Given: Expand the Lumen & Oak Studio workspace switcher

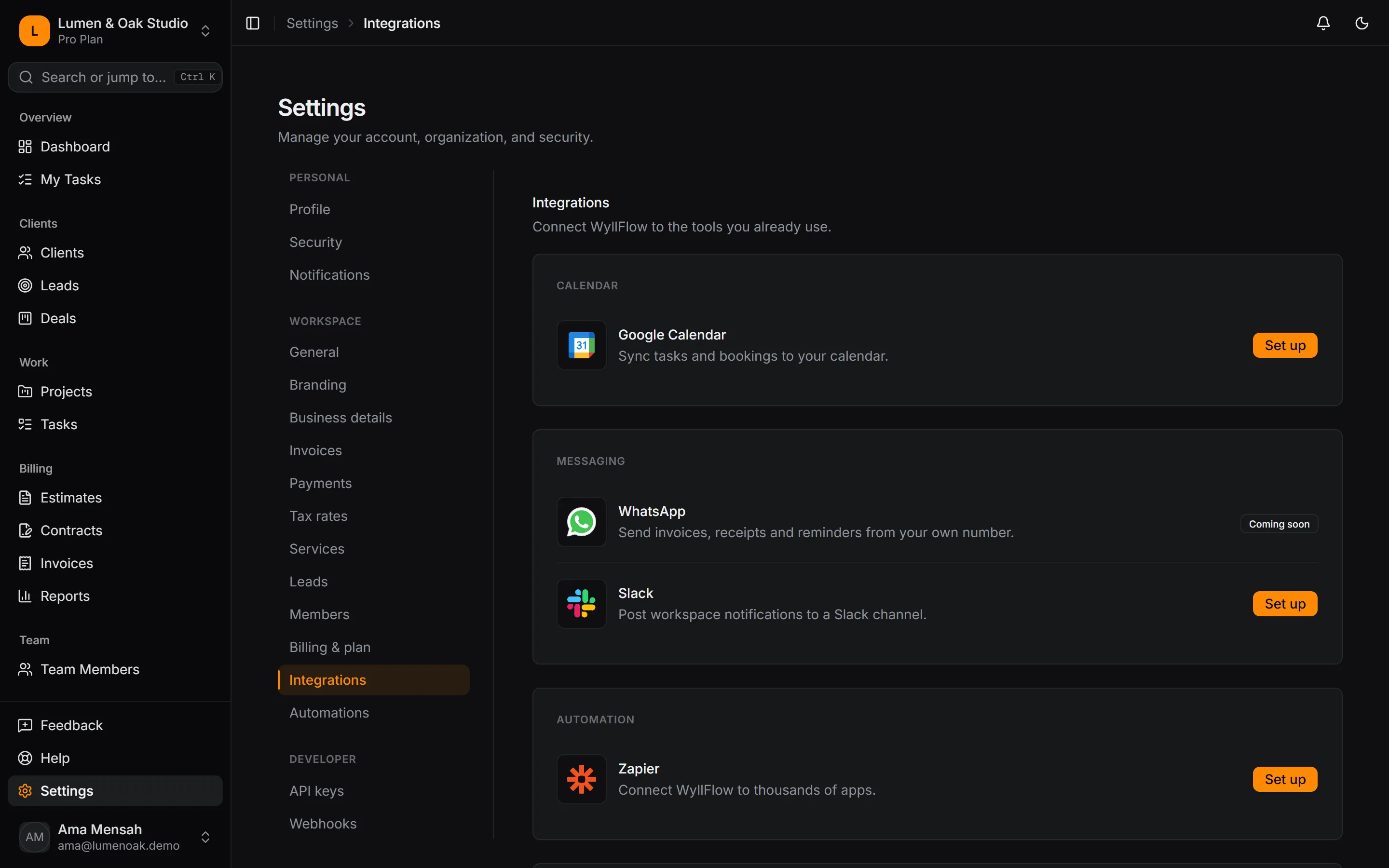Looking at the screenshot, I should click(115, 30).
